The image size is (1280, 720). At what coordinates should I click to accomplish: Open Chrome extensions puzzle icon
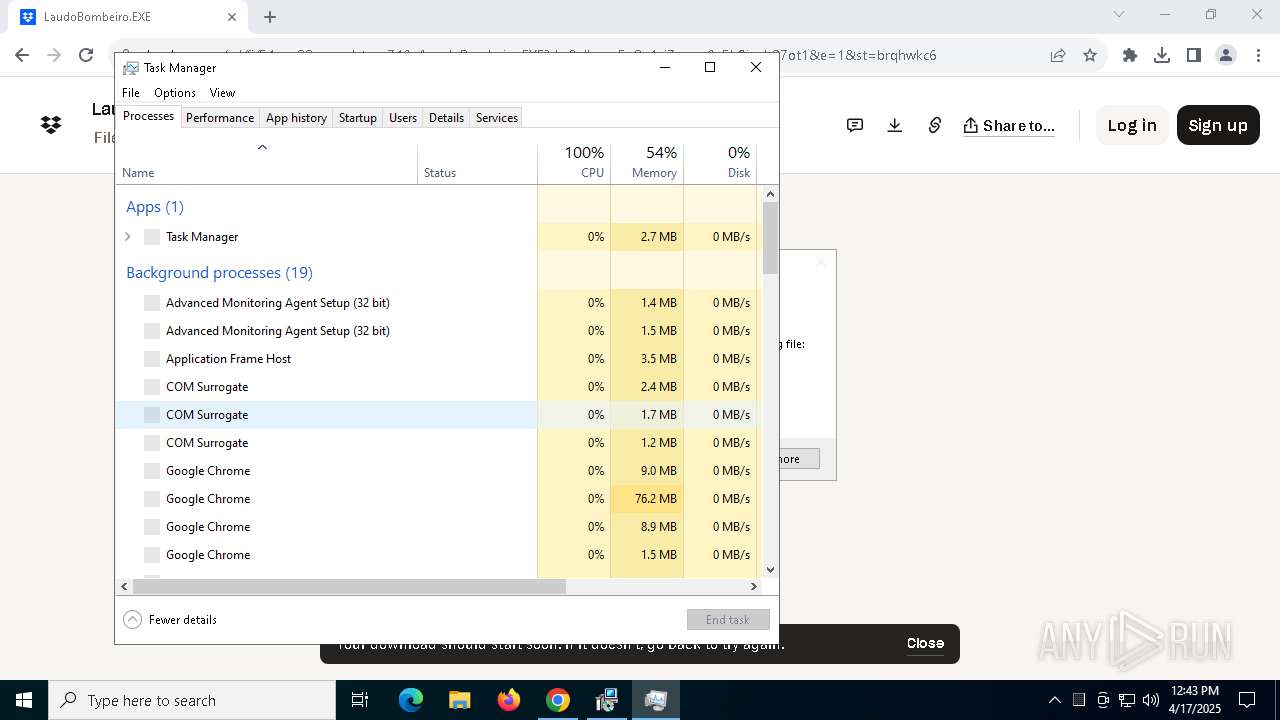coord(1130,55)
